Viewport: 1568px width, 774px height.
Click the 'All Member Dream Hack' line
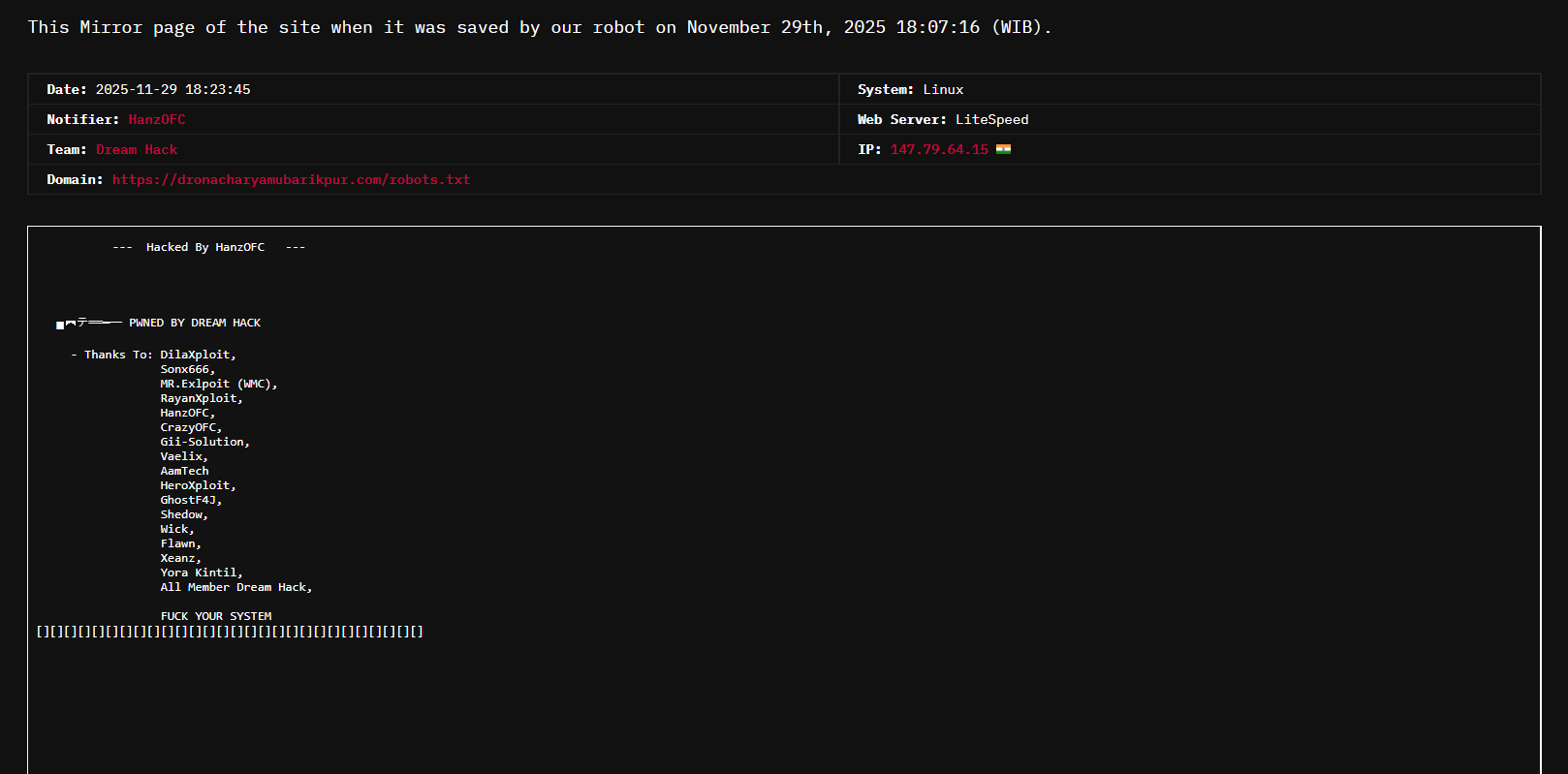point(235,587)
